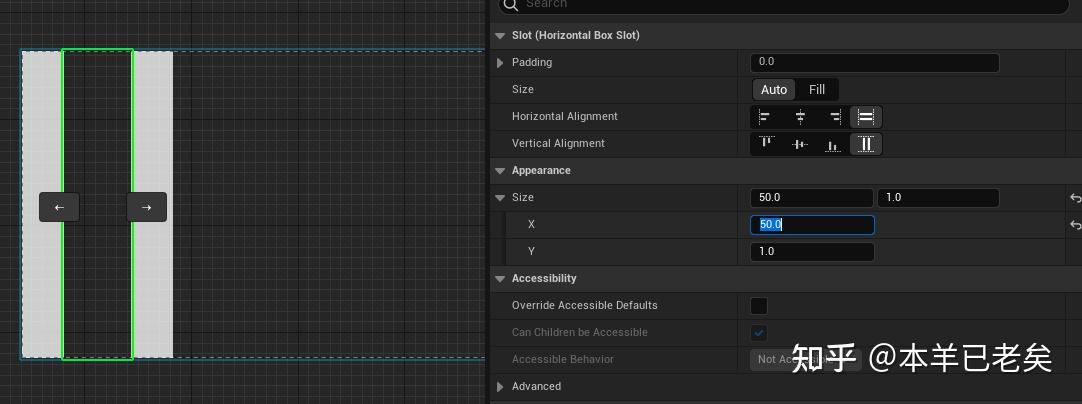Click the Size Y input field
Image resolution: width=1082 pixels, height=404 pixels.
coord(812,252)
